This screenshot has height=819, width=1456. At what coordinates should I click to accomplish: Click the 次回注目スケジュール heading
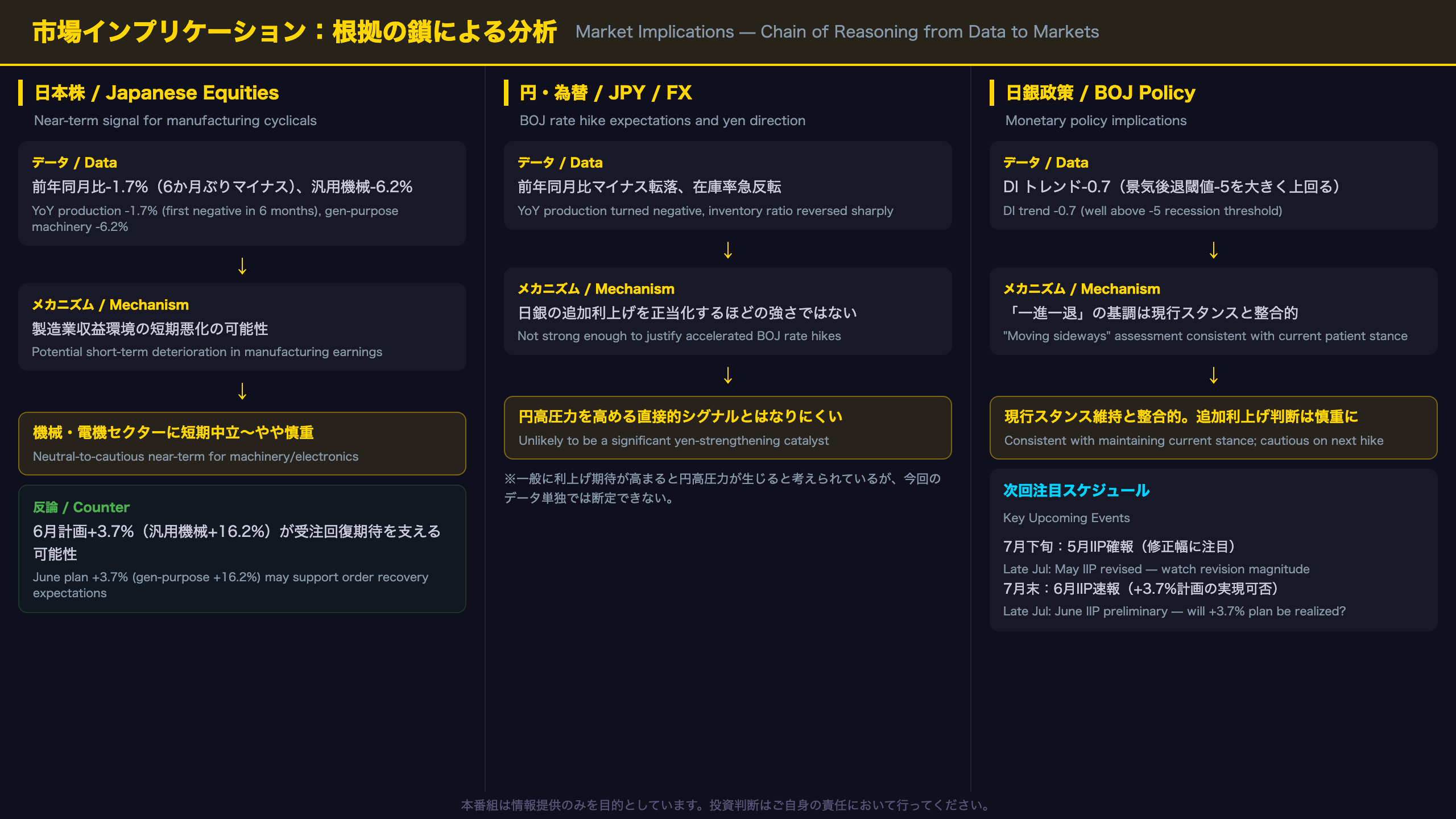click(1076, 490)
